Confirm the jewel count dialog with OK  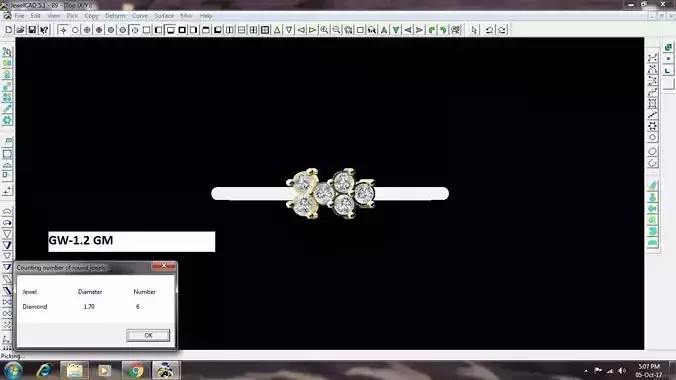tap(148, 335)
